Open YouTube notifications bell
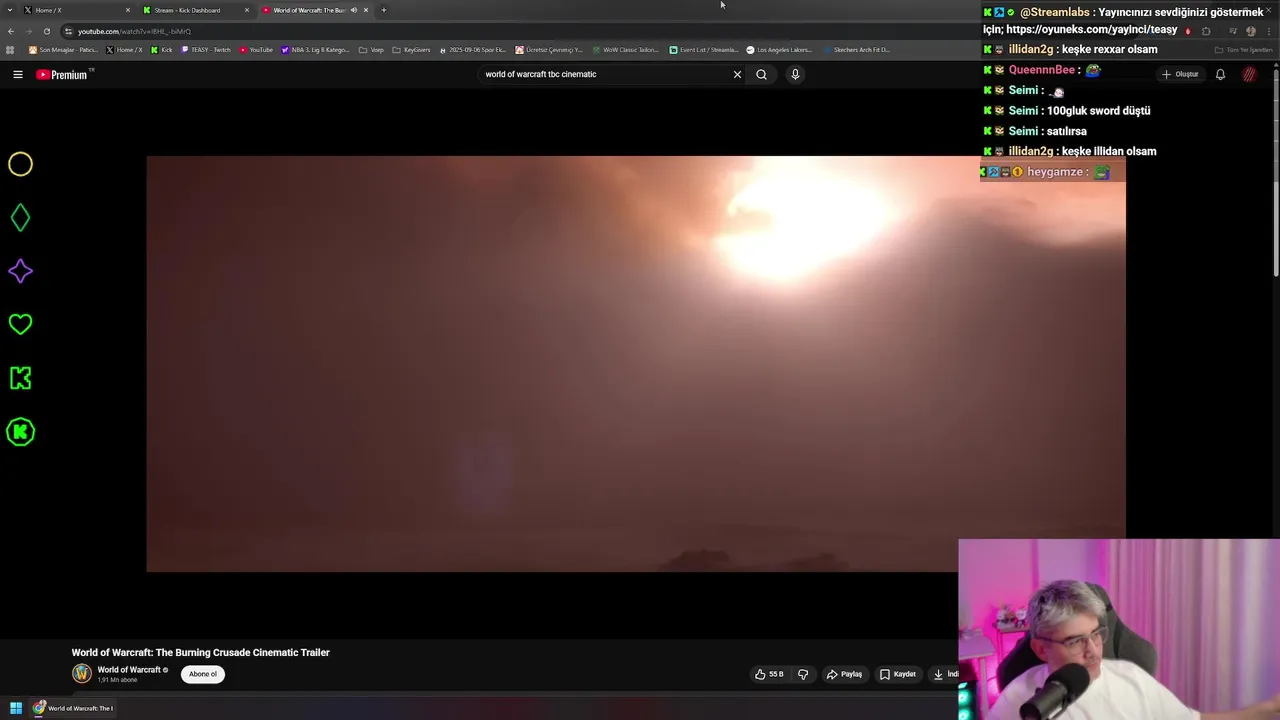The image size is (1280, 720). point(1220,74)
